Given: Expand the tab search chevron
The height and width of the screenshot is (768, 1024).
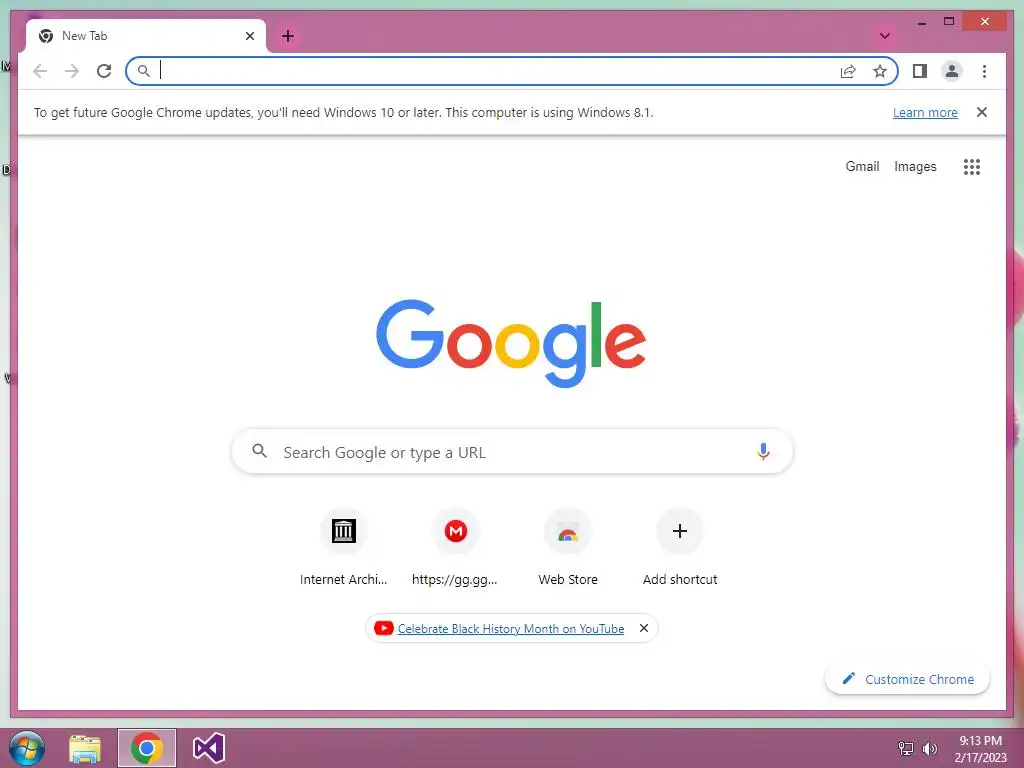Looking at the screenshot, I should (x=885, y=36).
